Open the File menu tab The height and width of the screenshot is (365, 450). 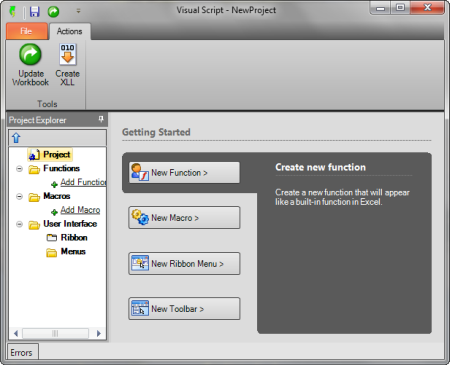point(27,31)
